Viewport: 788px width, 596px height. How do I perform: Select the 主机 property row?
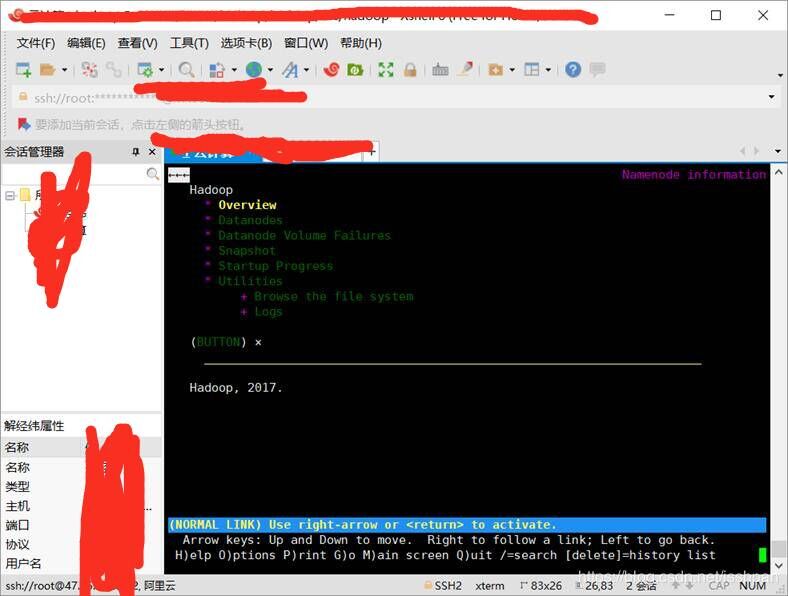(x=80, y=506)
